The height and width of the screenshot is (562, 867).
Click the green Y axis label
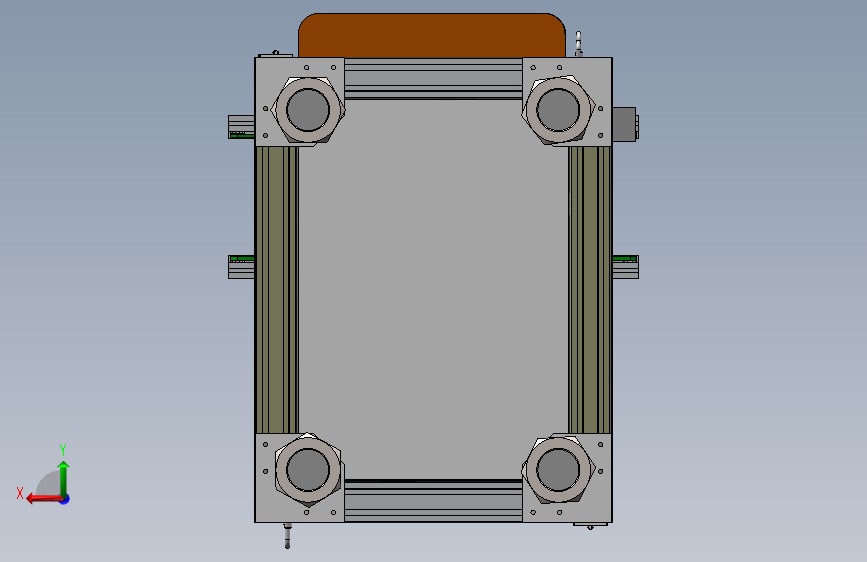tap(62, 450)
